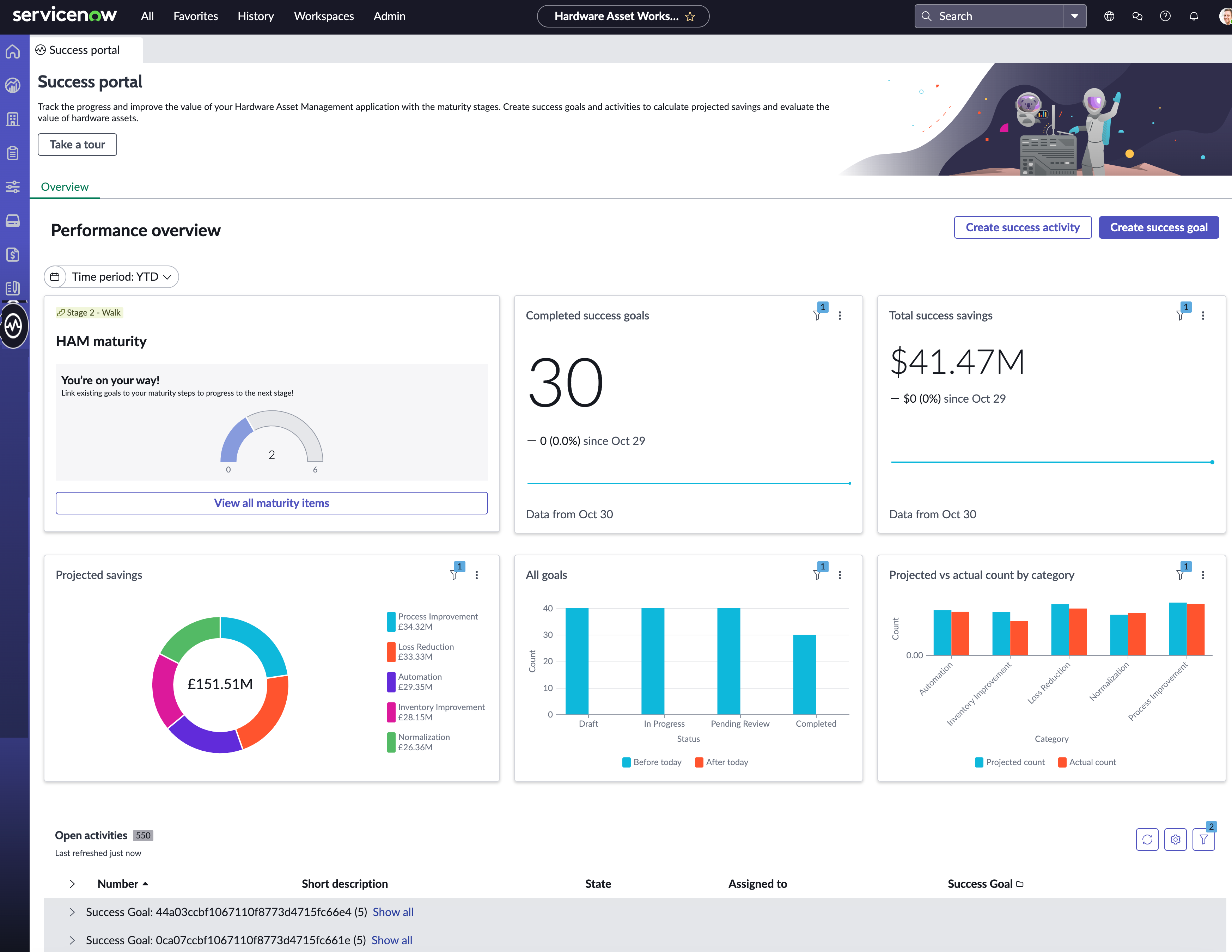
Task: Toggle Before today legend series
Action: [x=652, y=762]
